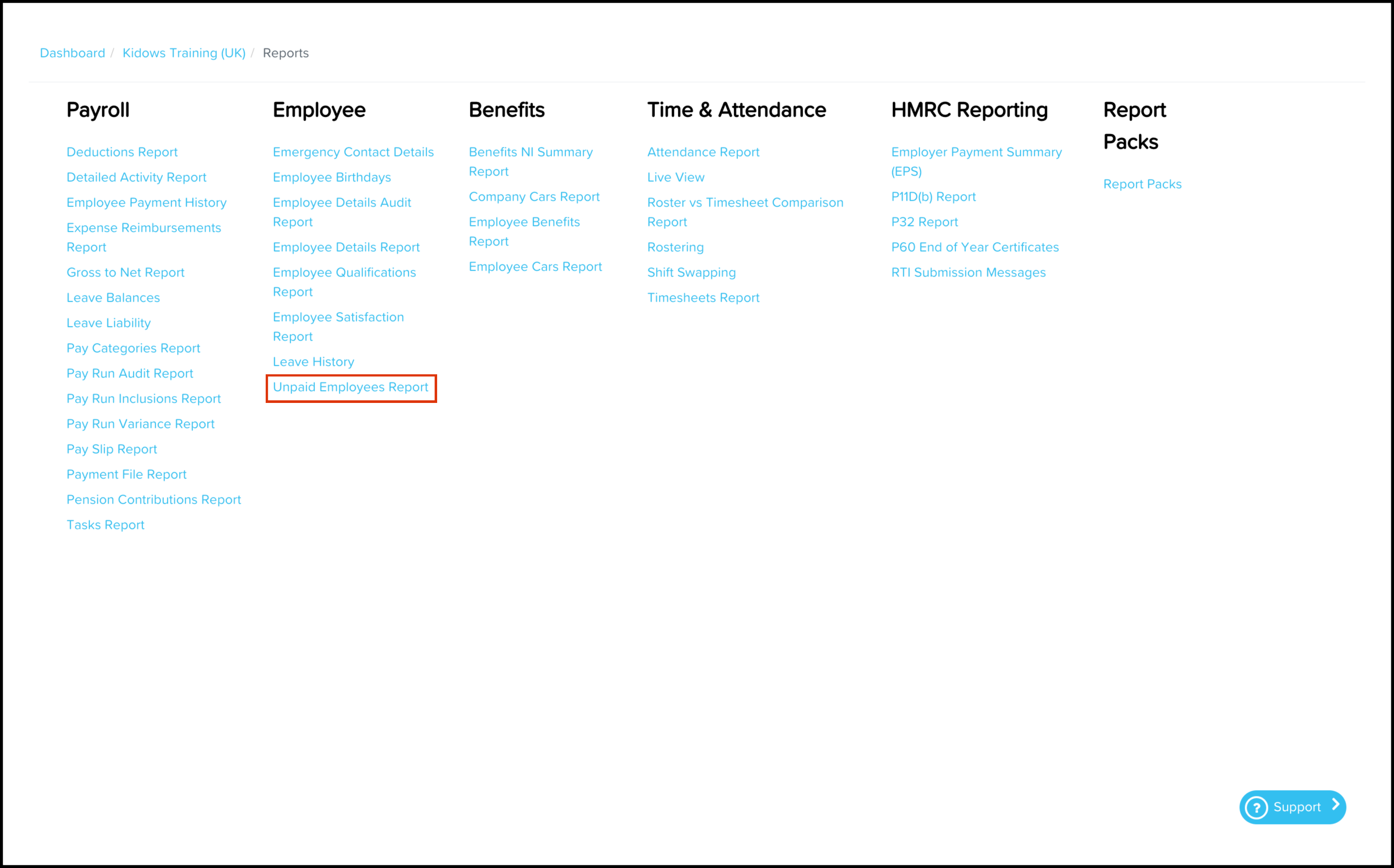Open Employee Cars Report link

[535, 267]
